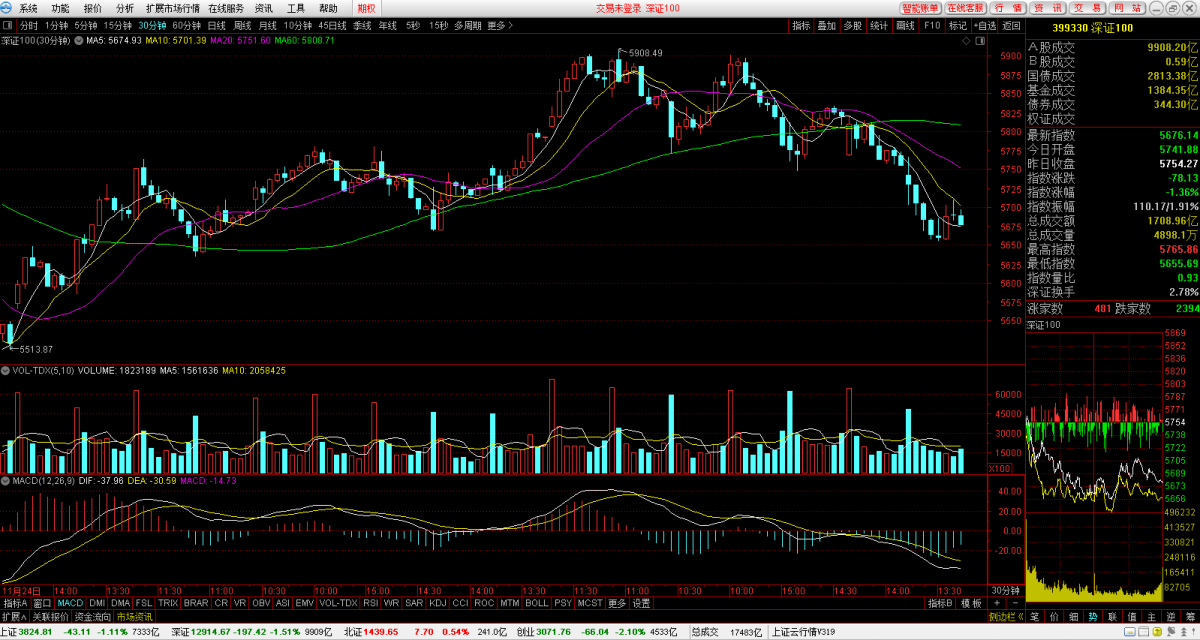Enable the KDJ indicator
Screen dimensions: 1200x640
(436, 604)
